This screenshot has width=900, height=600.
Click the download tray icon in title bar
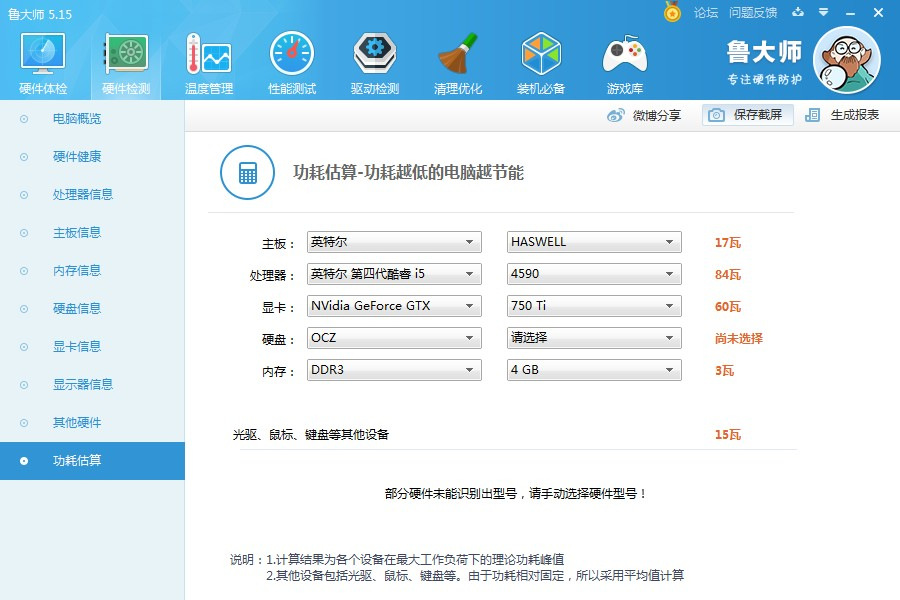tap(798, 12)
